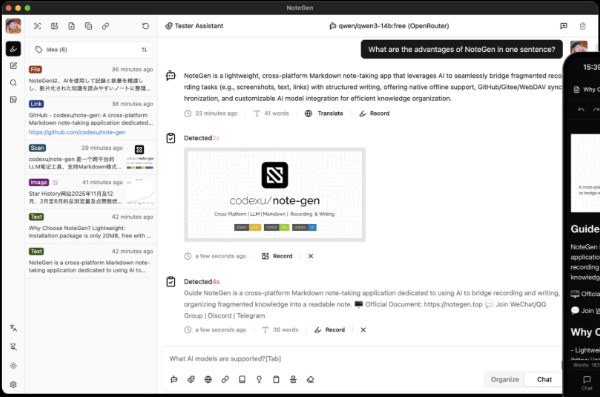Open the Record (pen) section in sidebar

13,49
